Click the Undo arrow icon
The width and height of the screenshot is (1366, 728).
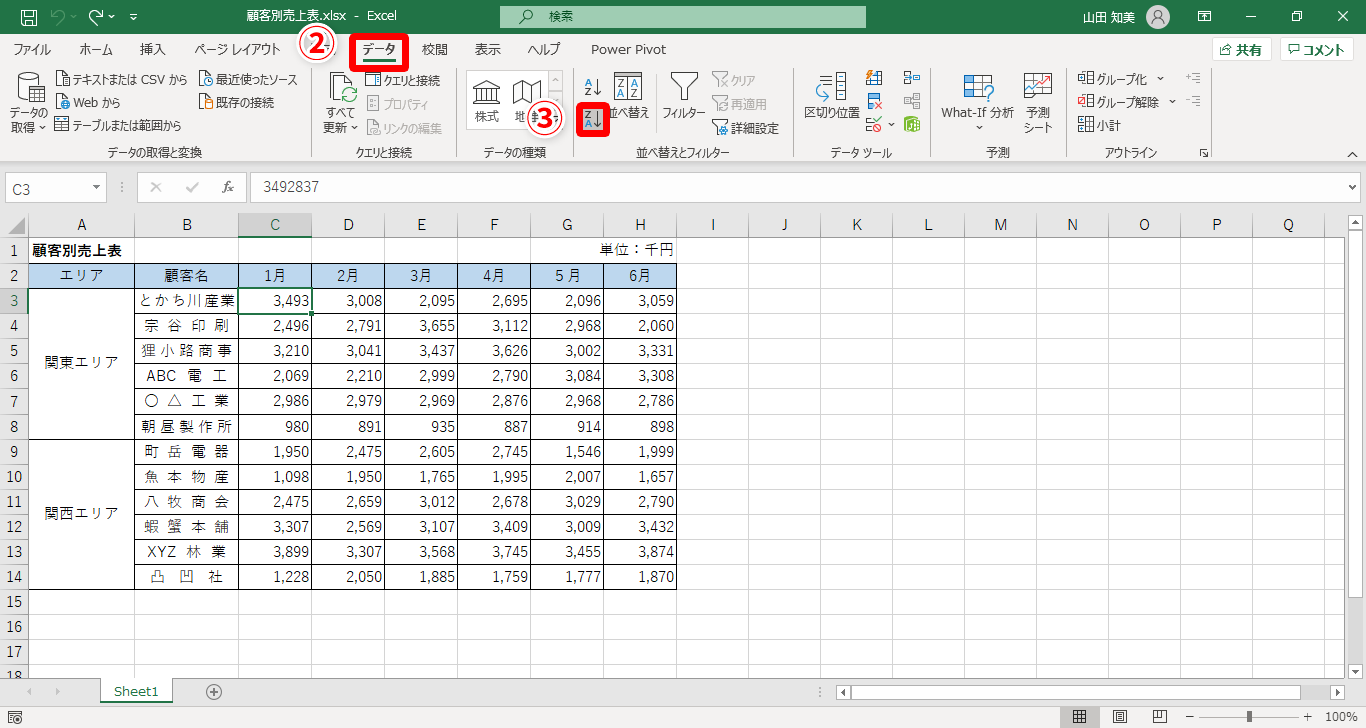click(59, 17)
